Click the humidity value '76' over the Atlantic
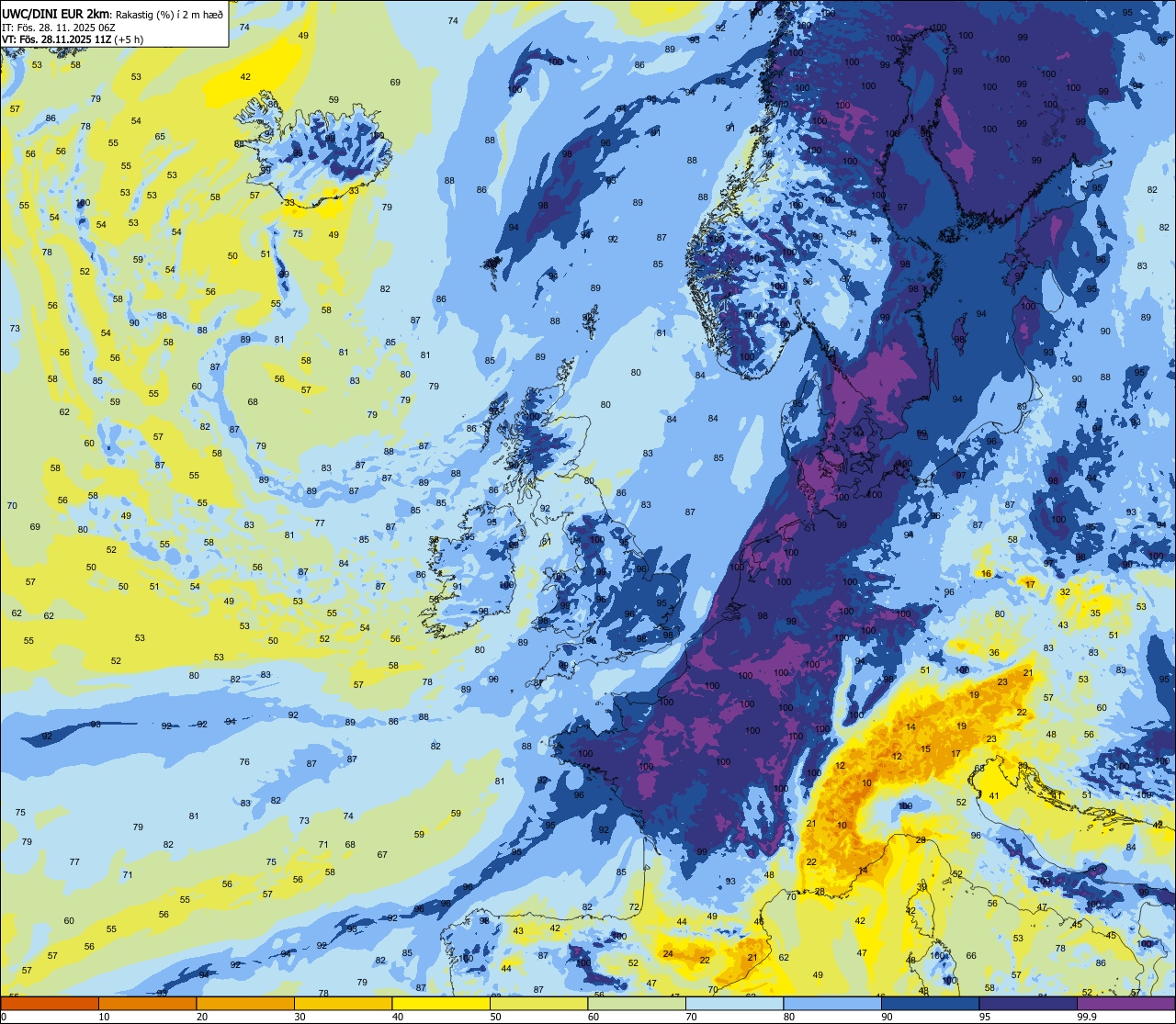 (244, 762)
